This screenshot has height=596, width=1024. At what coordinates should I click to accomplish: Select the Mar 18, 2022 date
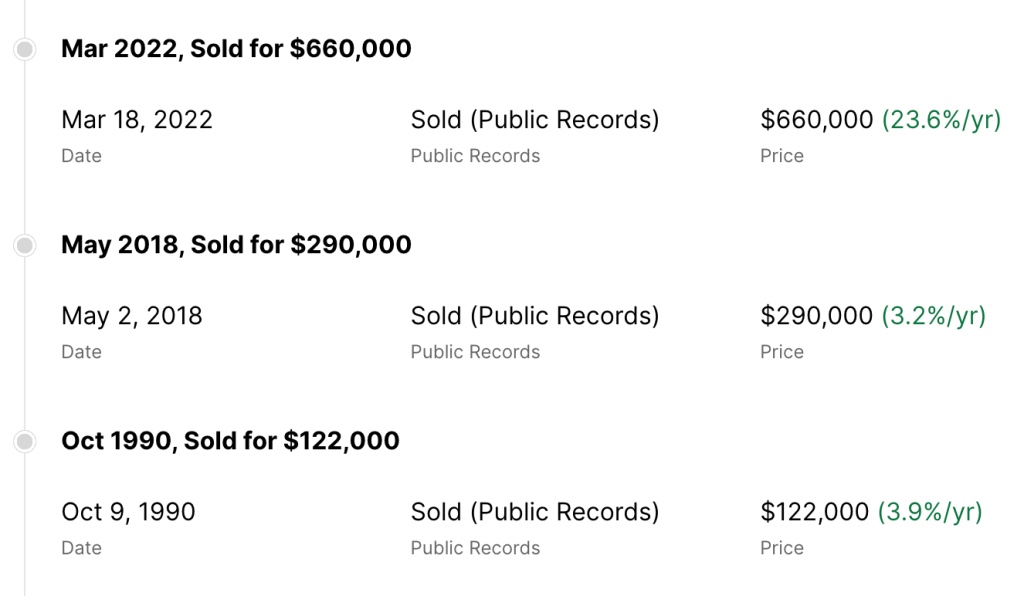click(x=137, y=120)
